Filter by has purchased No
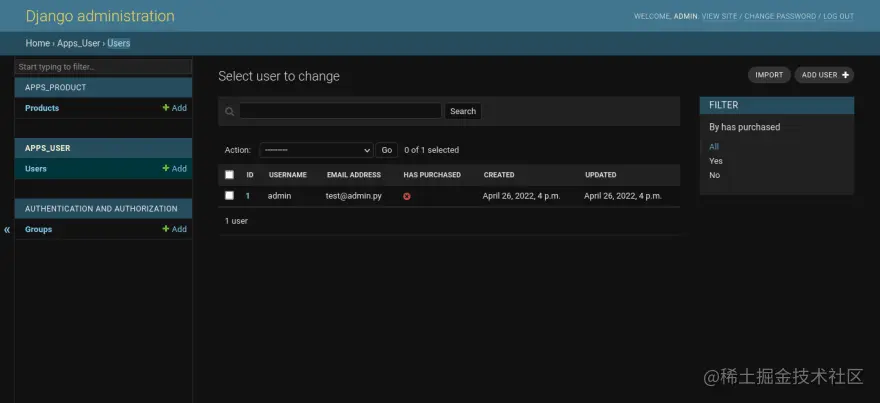 714,175
